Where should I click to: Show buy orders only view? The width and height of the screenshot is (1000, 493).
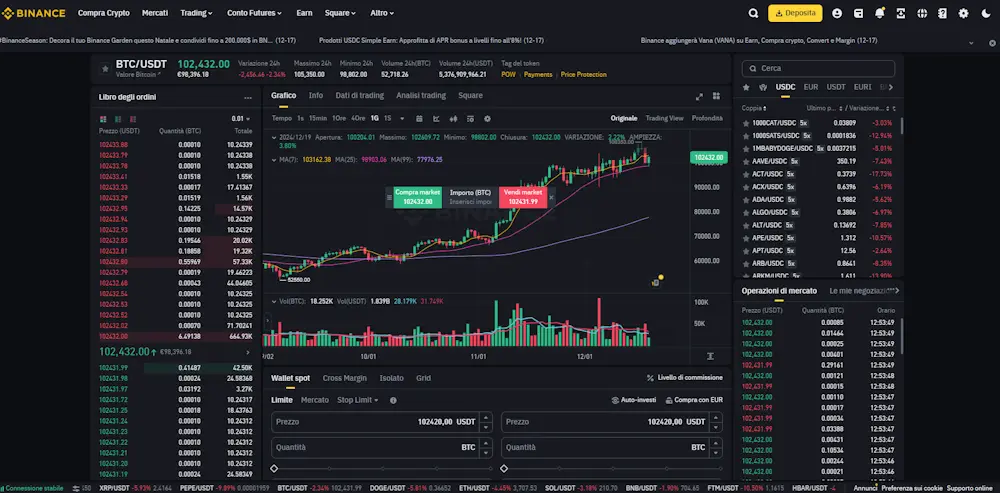pos(118,119)
